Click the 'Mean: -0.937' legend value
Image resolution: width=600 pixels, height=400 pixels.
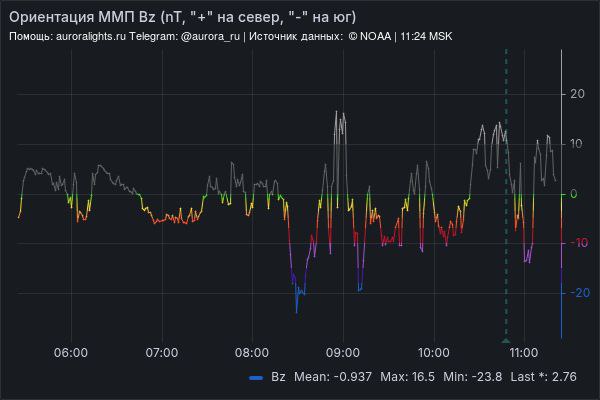click(x=333, y=377)
